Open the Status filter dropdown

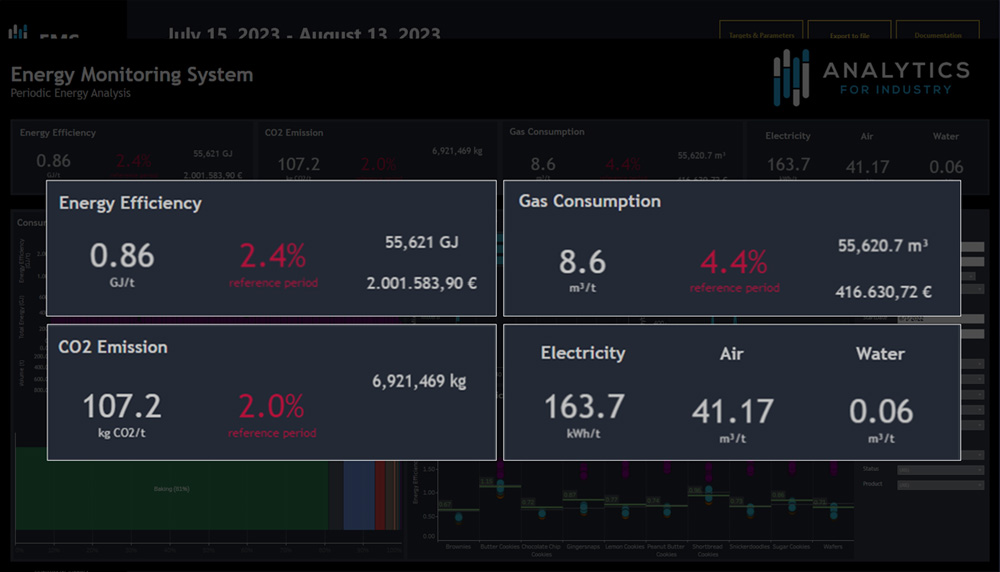pos(940,469)
